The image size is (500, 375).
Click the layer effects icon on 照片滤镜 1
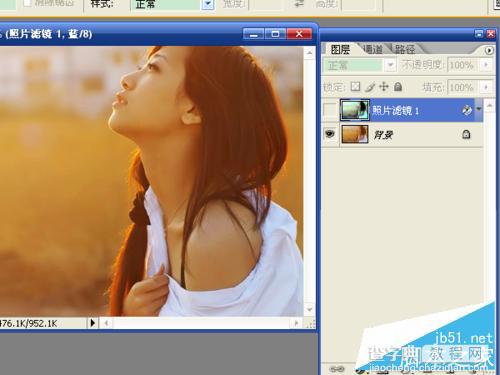[467, 110]
